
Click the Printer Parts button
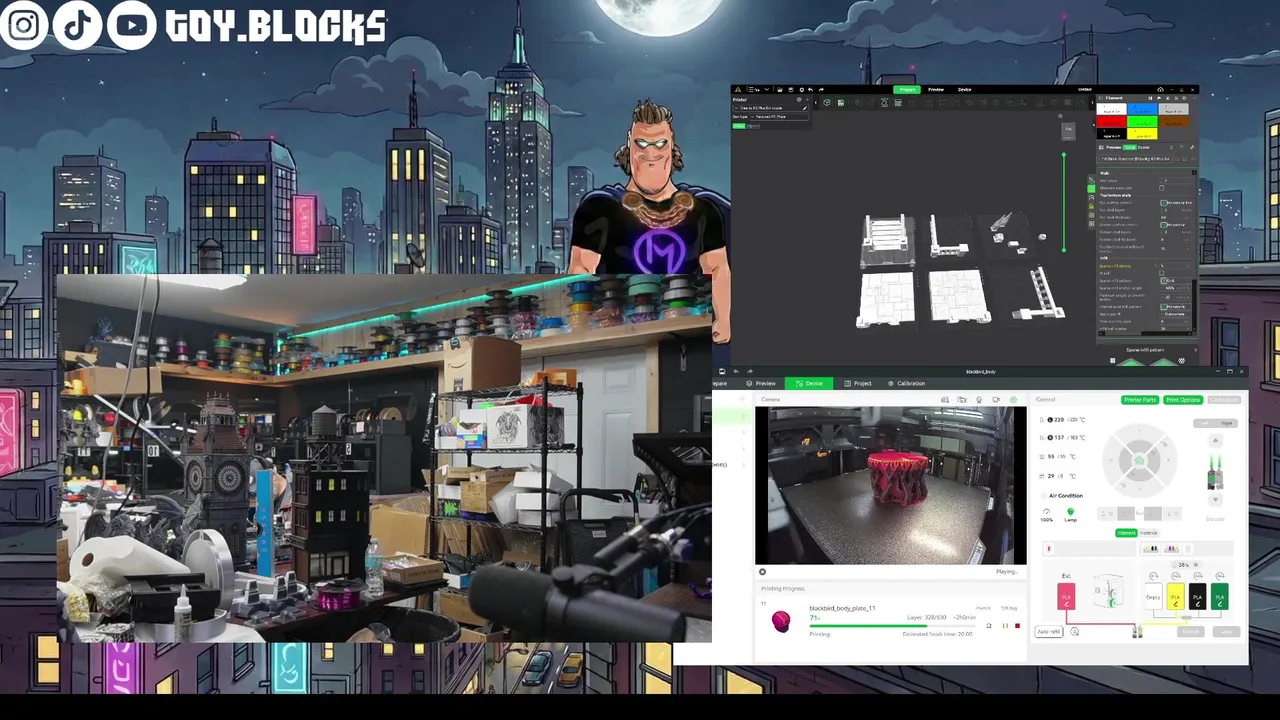1140,400
